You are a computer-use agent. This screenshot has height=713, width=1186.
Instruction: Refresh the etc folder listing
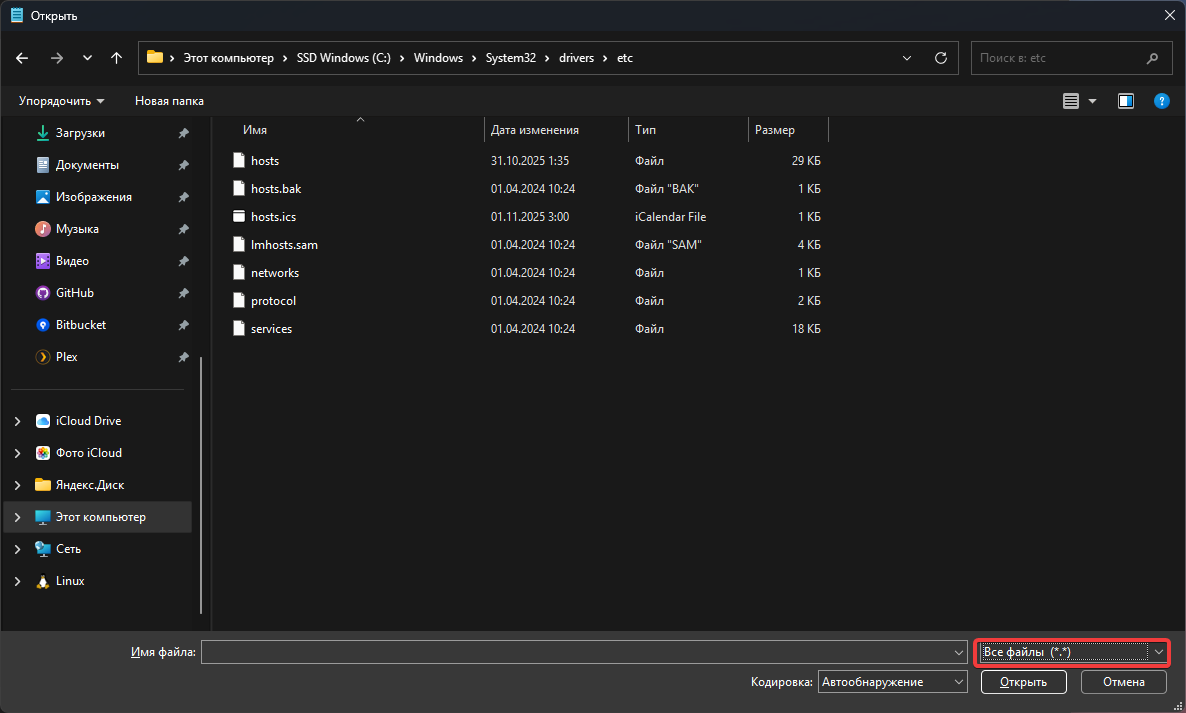[x=940, y=58]
